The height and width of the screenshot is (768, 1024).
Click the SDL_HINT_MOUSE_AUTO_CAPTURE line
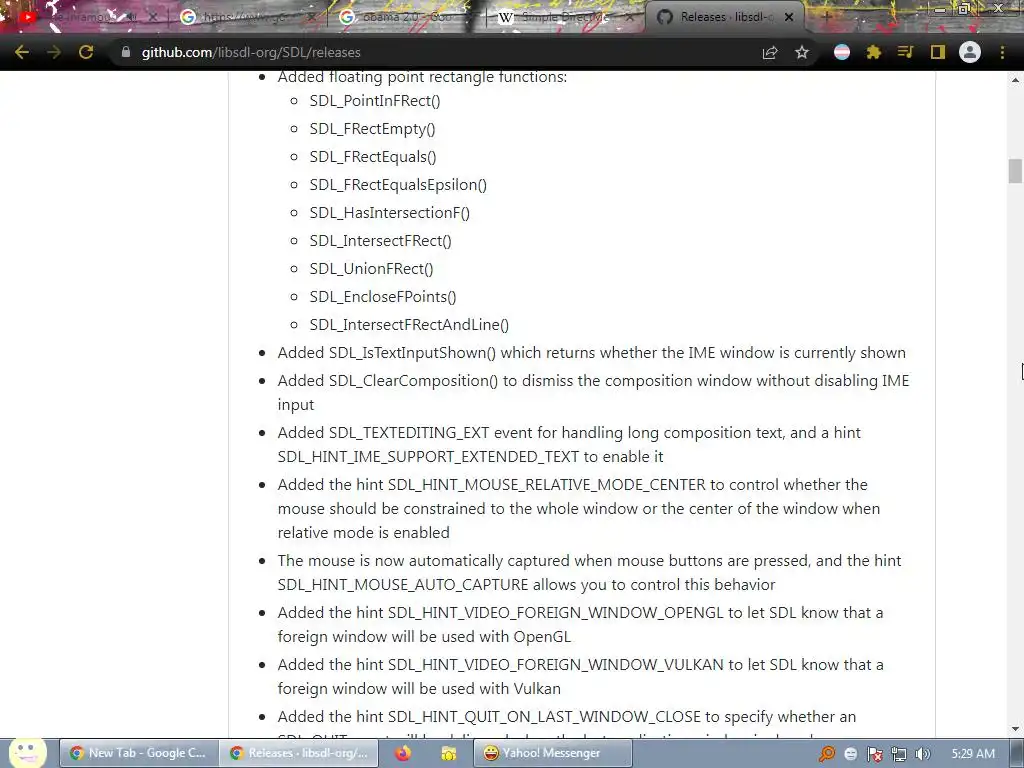click(x=526, y=584)
